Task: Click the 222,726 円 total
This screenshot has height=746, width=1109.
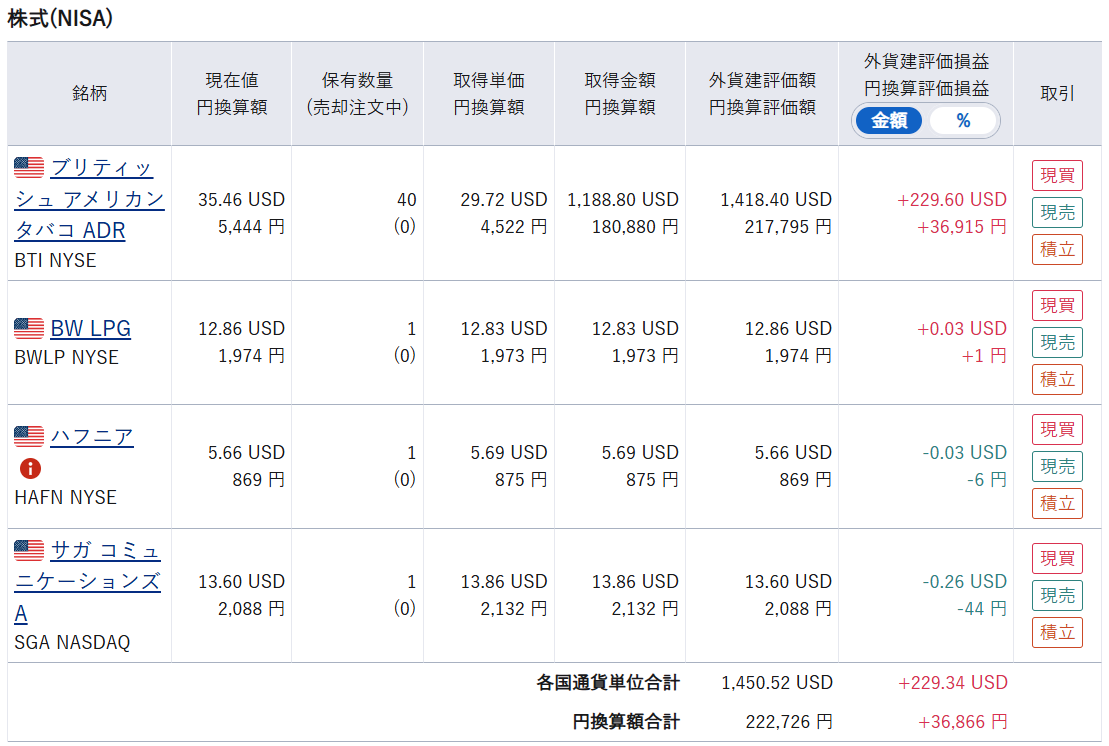Action: pos(789,721)
